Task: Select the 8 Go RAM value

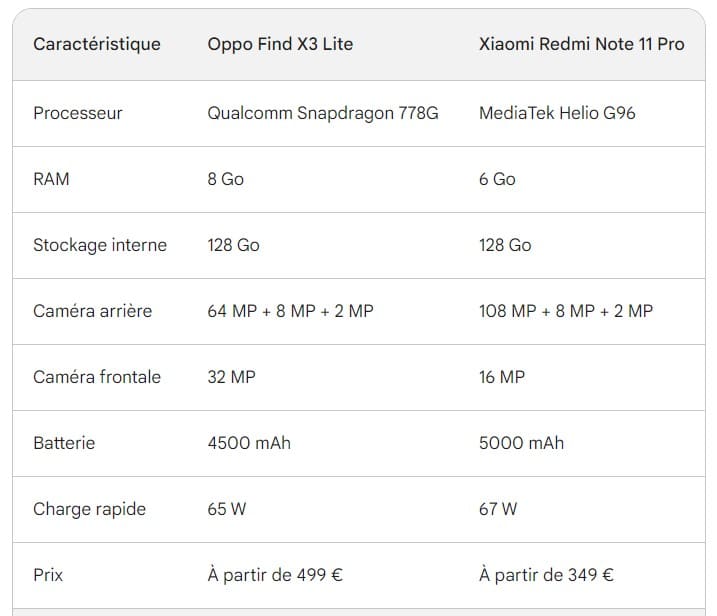Action: pos(226,179)
